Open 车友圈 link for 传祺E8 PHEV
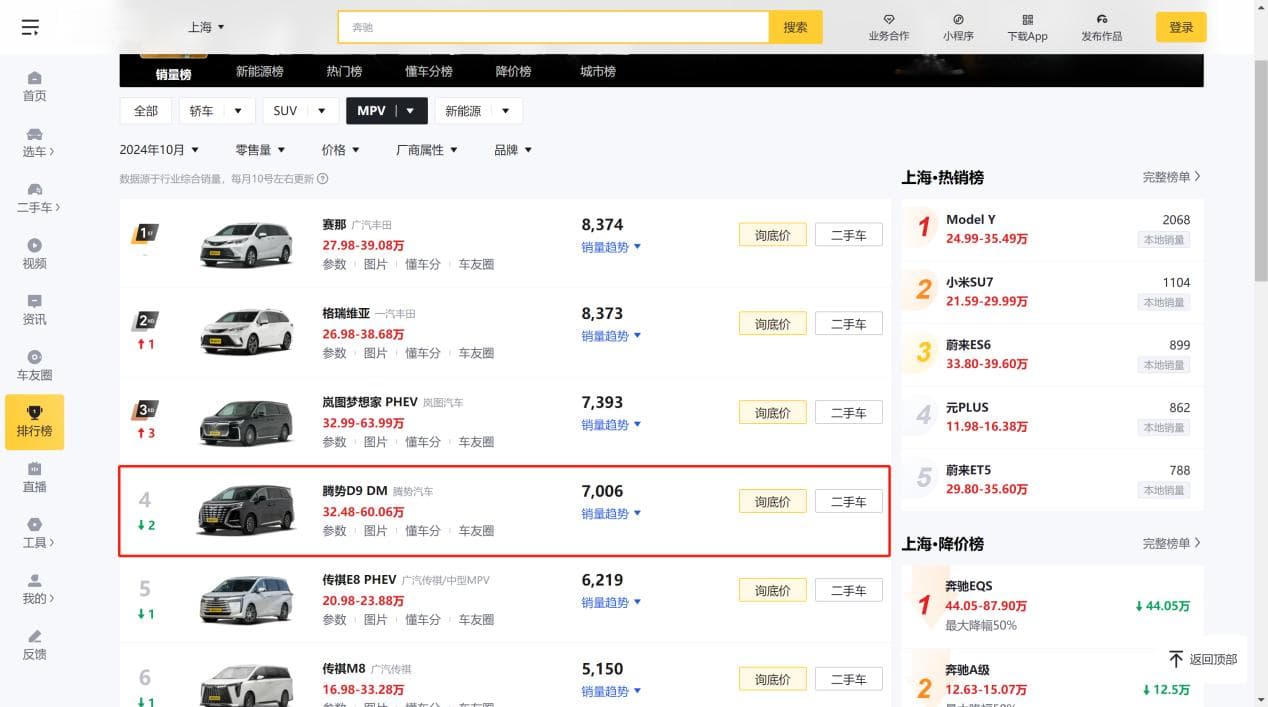Screen dimensions: 1268x707 (476, 620)
